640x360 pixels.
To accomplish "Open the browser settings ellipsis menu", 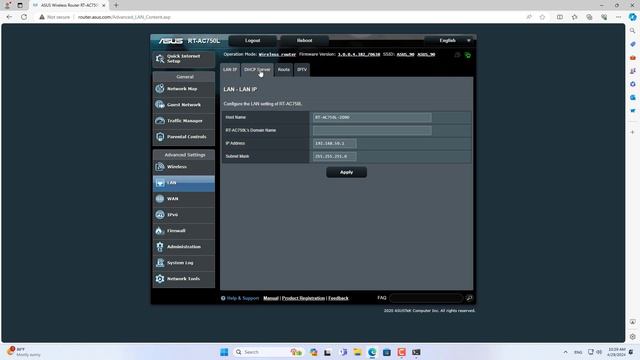I will 618,17.
